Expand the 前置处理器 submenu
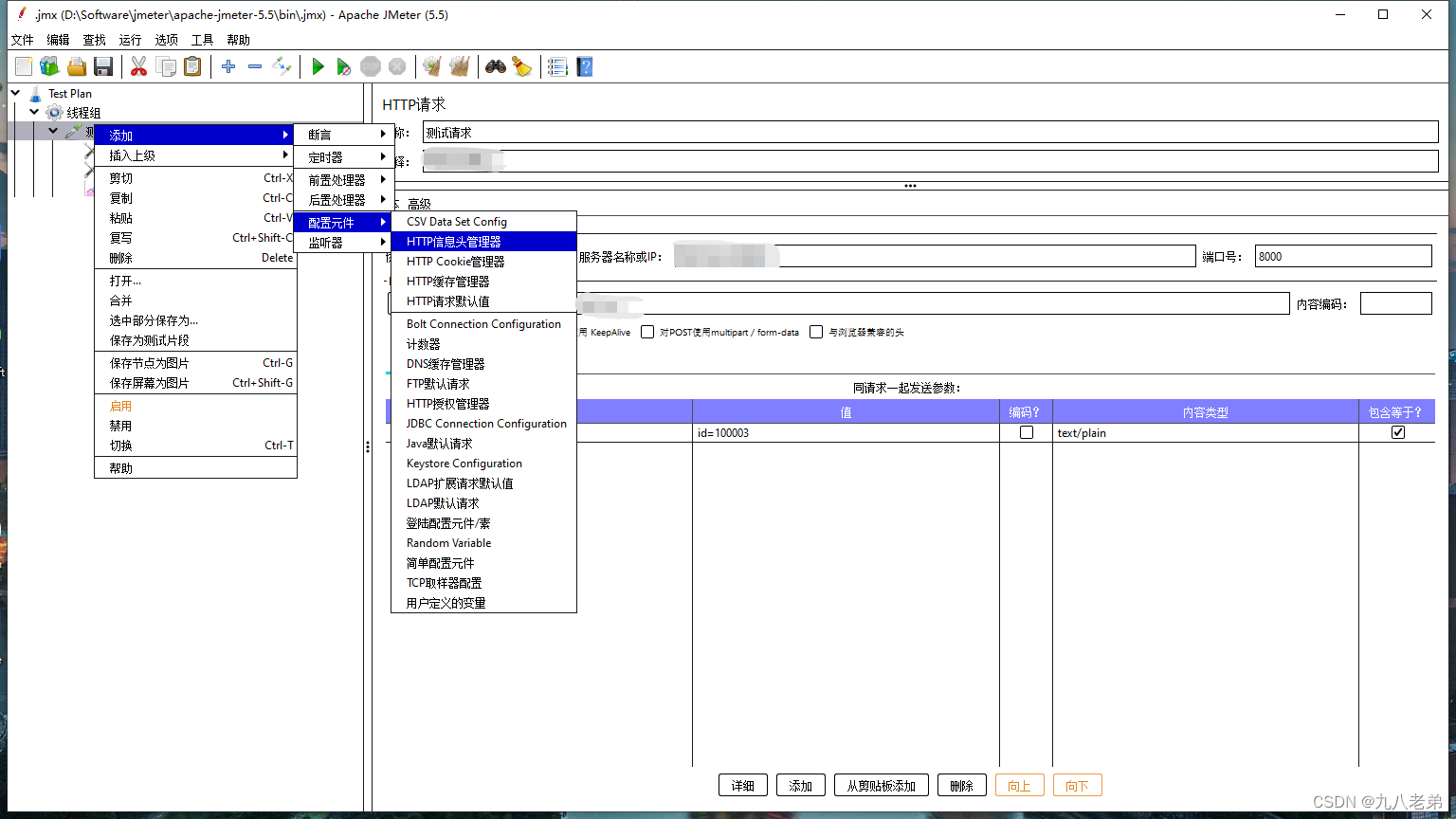1456x819 pixels. tap(343, 179)
